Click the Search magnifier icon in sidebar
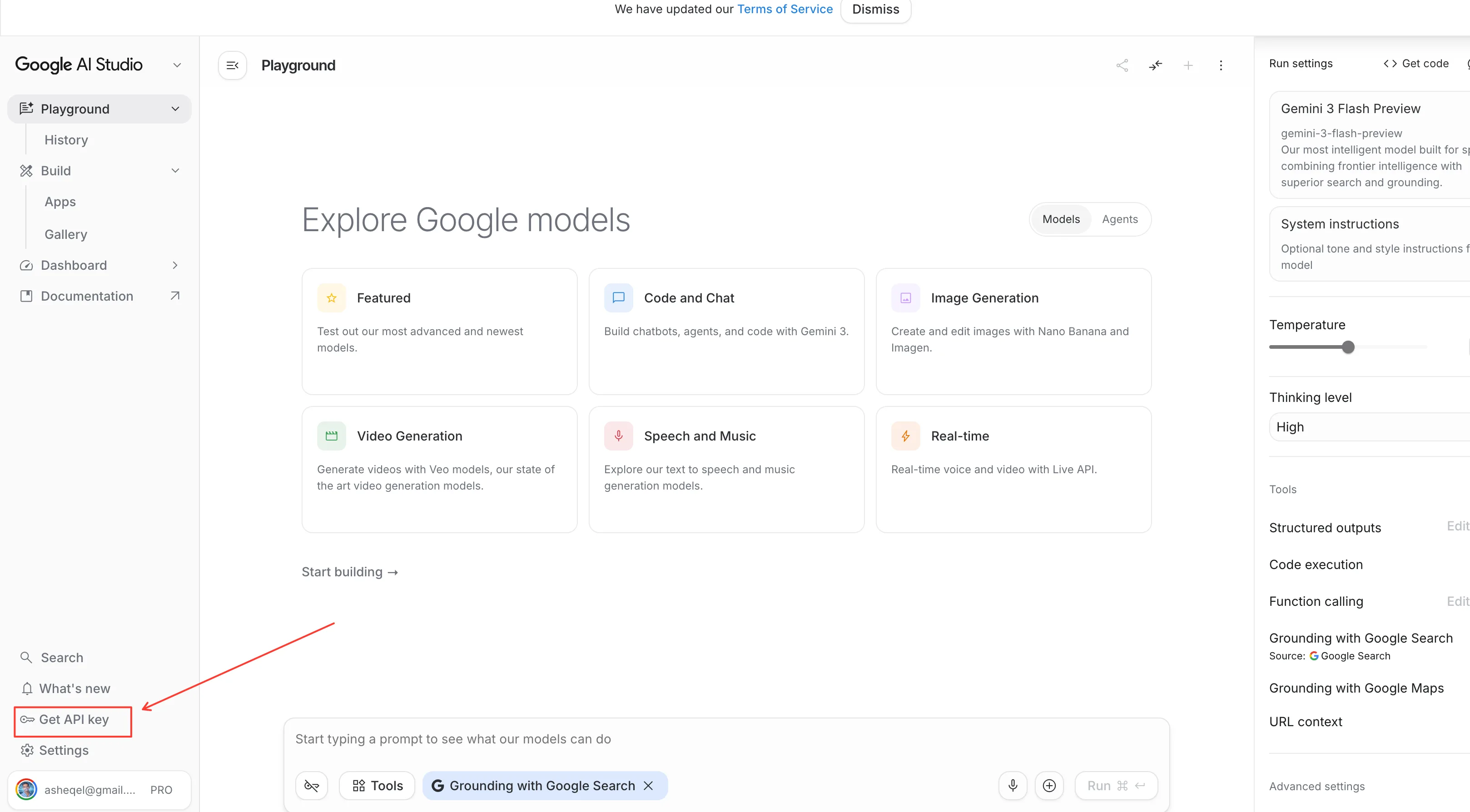Viewport: 1470px width, 812px height. click(26, 657)
